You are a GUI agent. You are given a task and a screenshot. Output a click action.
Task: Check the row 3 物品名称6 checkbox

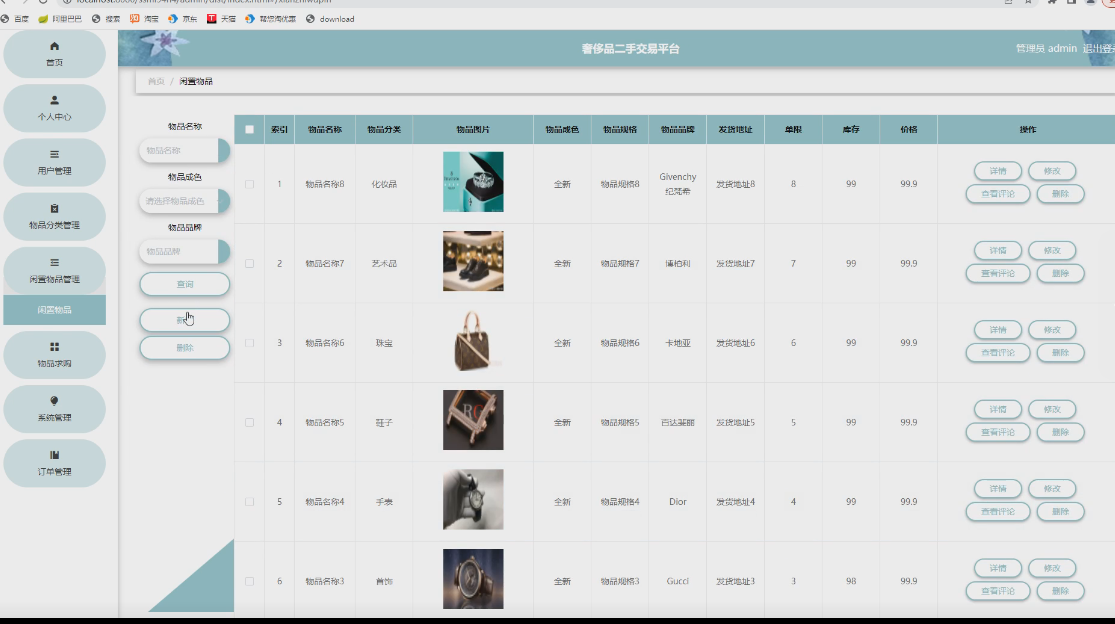250,343
